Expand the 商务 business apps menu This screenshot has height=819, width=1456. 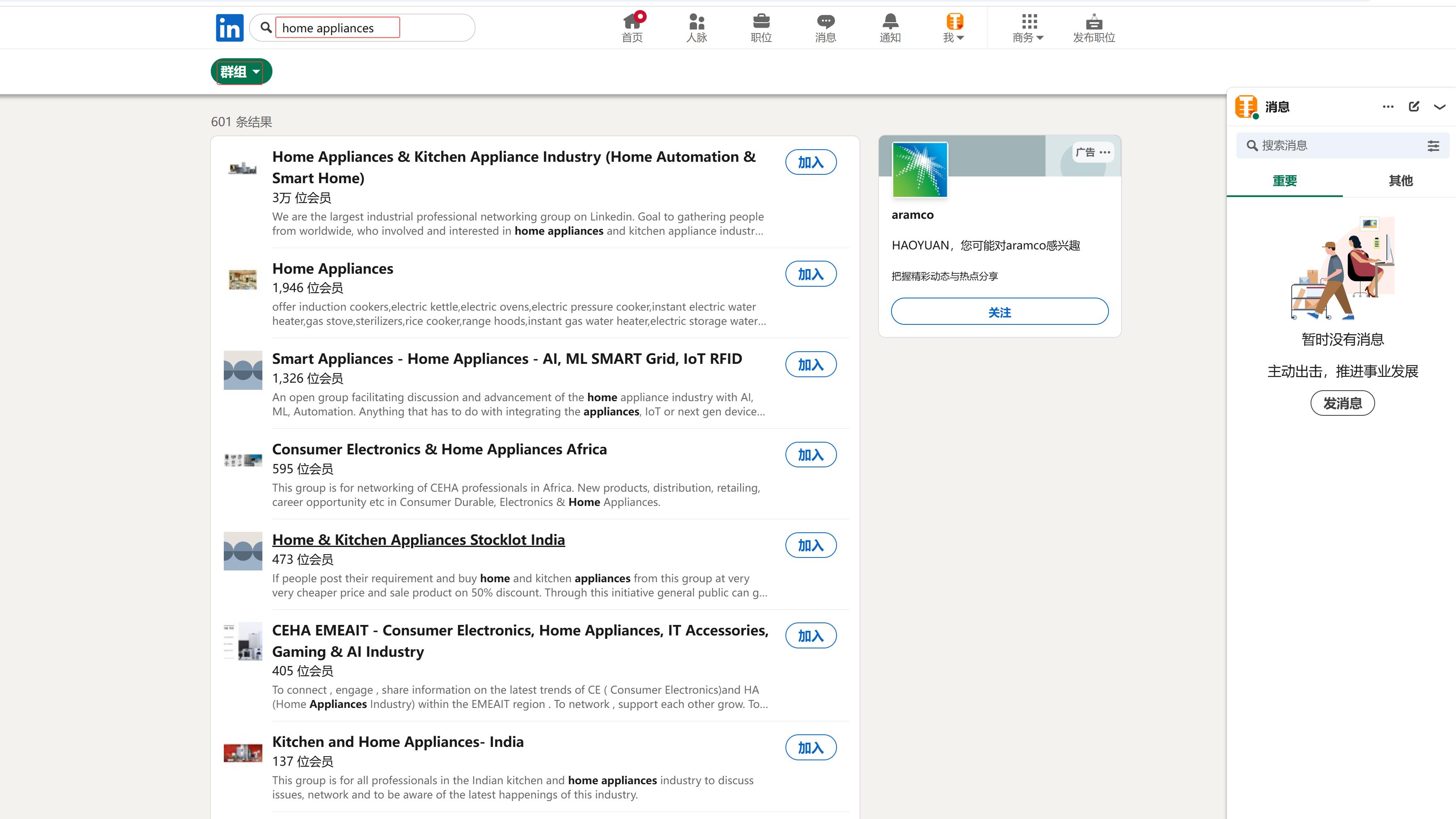pos(1029,28)
